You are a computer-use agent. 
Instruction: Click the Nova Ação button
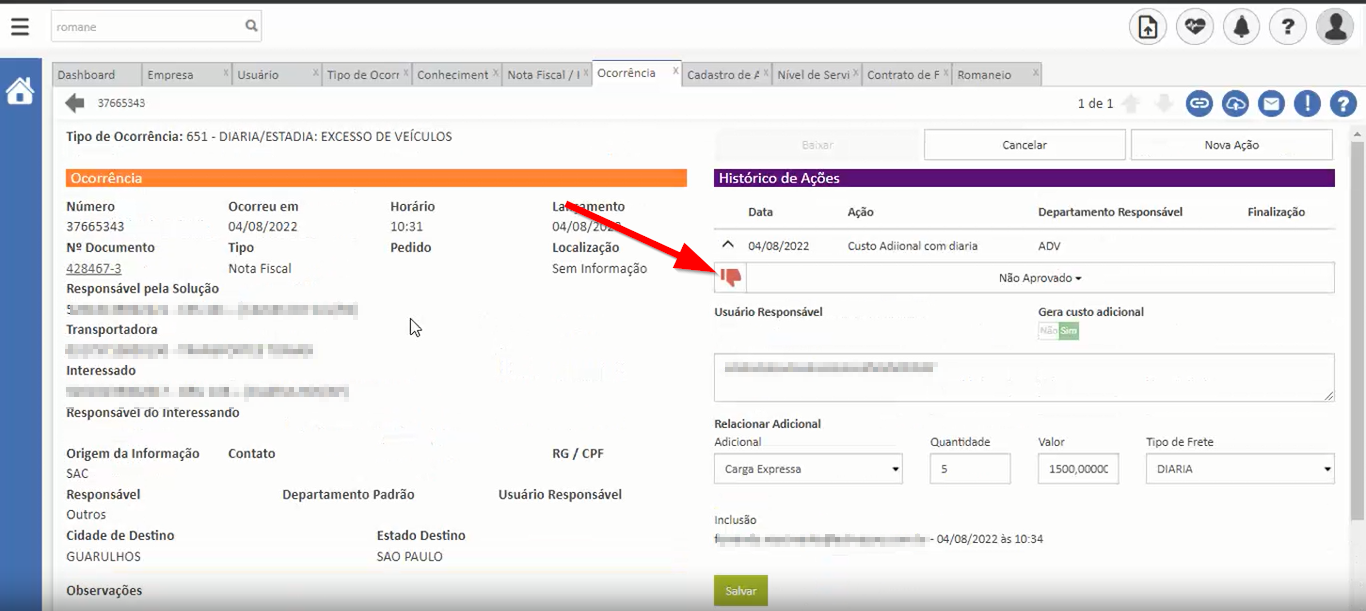click(x=1231, y=145)
